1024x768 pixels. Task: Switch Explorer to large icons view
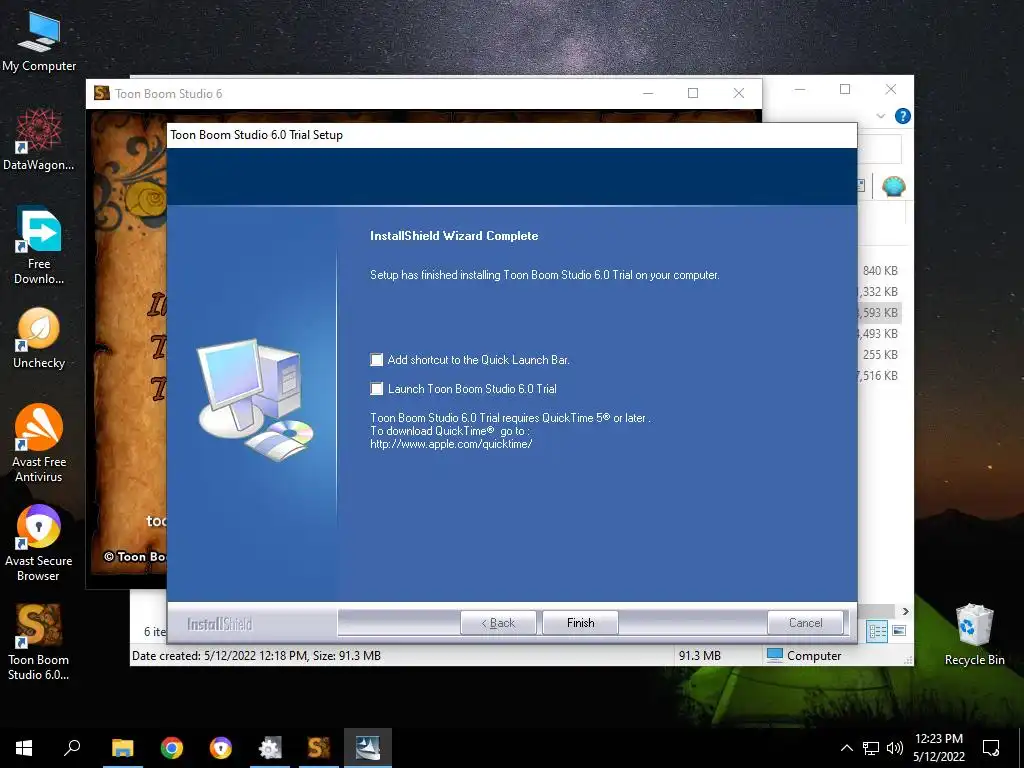(899, 631)
